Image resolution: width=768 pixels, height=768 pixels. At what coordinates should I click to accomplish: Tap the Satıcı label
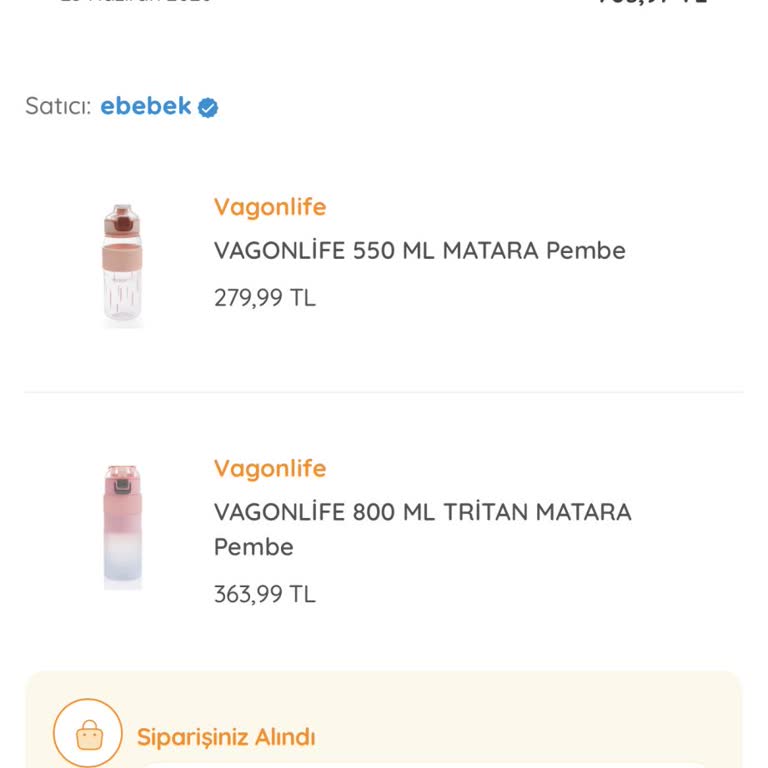(x=58, y=106)
